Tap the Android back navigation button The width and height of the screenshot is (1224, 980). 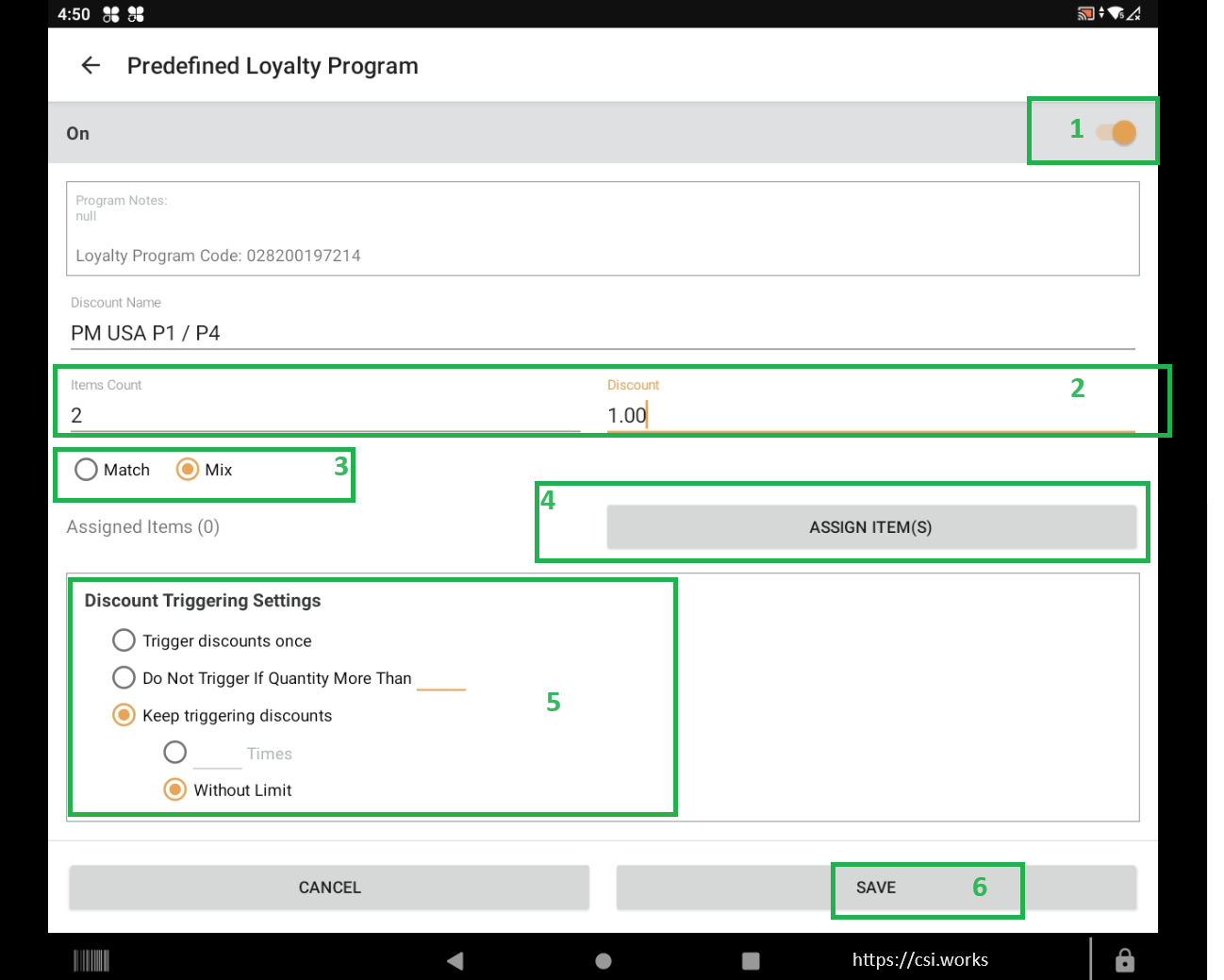click(x=455, y=961)
